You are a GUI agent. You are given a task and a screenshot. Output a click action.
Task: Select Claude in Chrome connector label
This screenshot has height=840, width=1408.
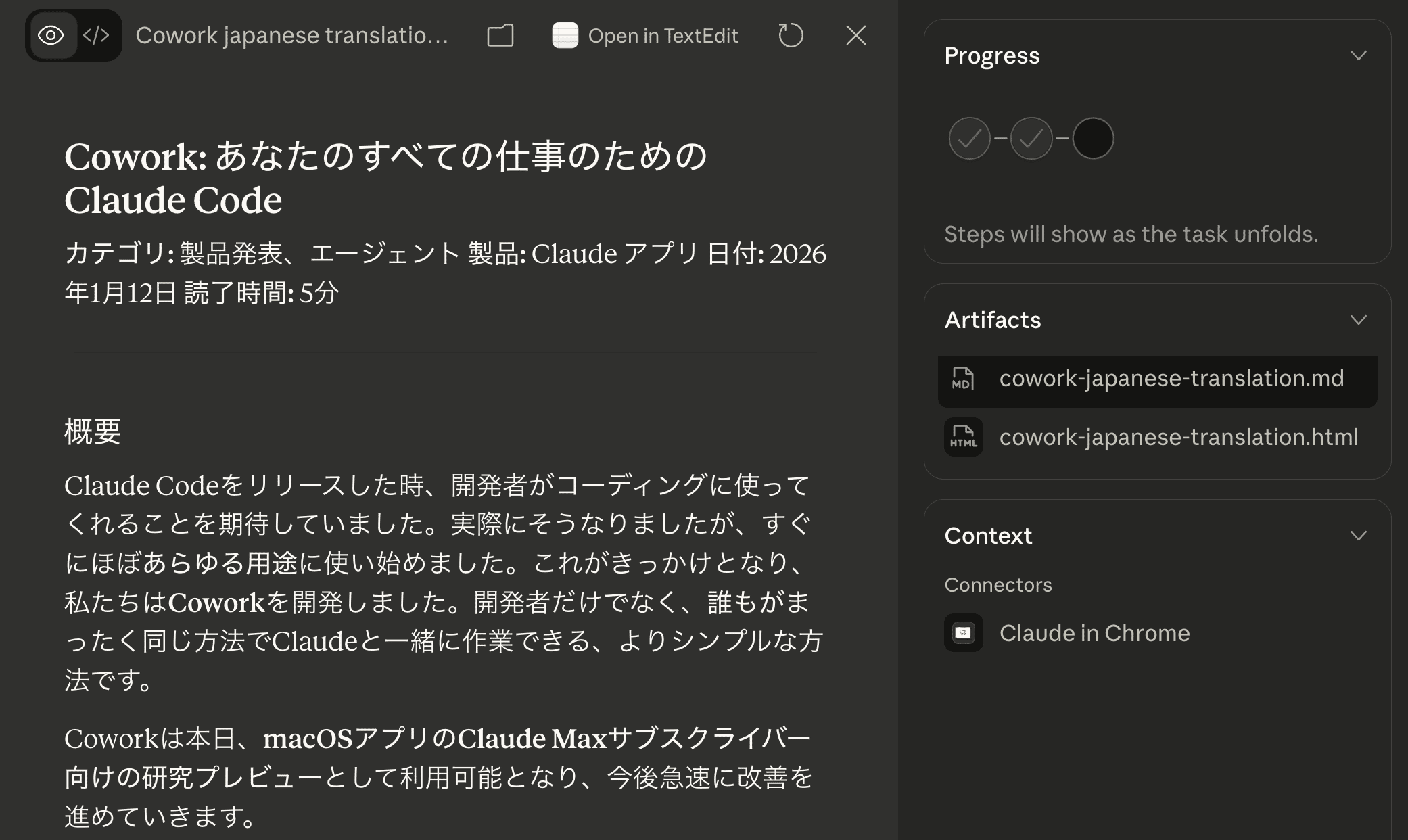tap(1094, 633)
